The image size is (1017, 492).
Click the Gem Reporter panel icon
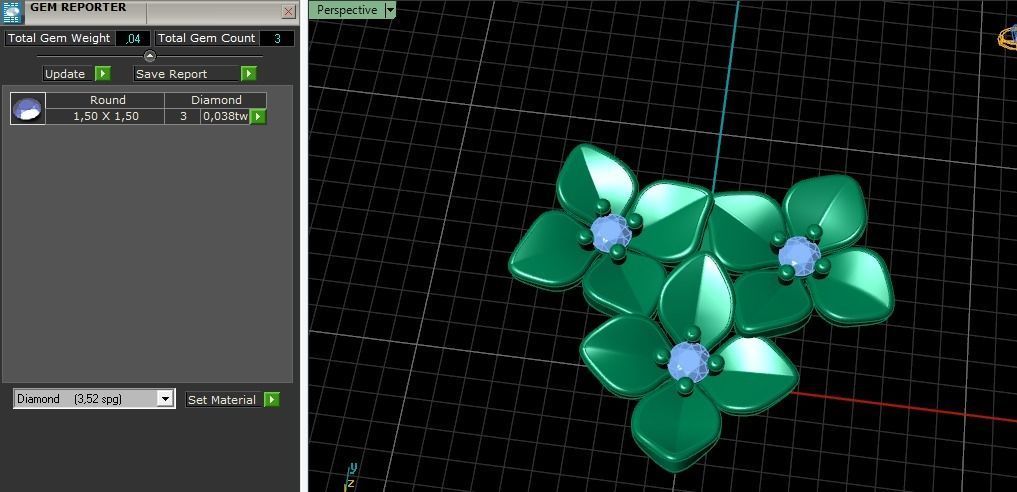(12, 12)
